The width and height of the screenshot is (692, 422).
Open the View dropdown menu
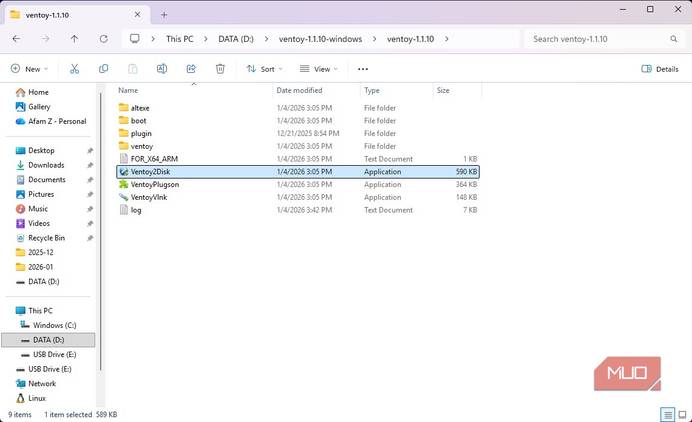coord(319,69)
